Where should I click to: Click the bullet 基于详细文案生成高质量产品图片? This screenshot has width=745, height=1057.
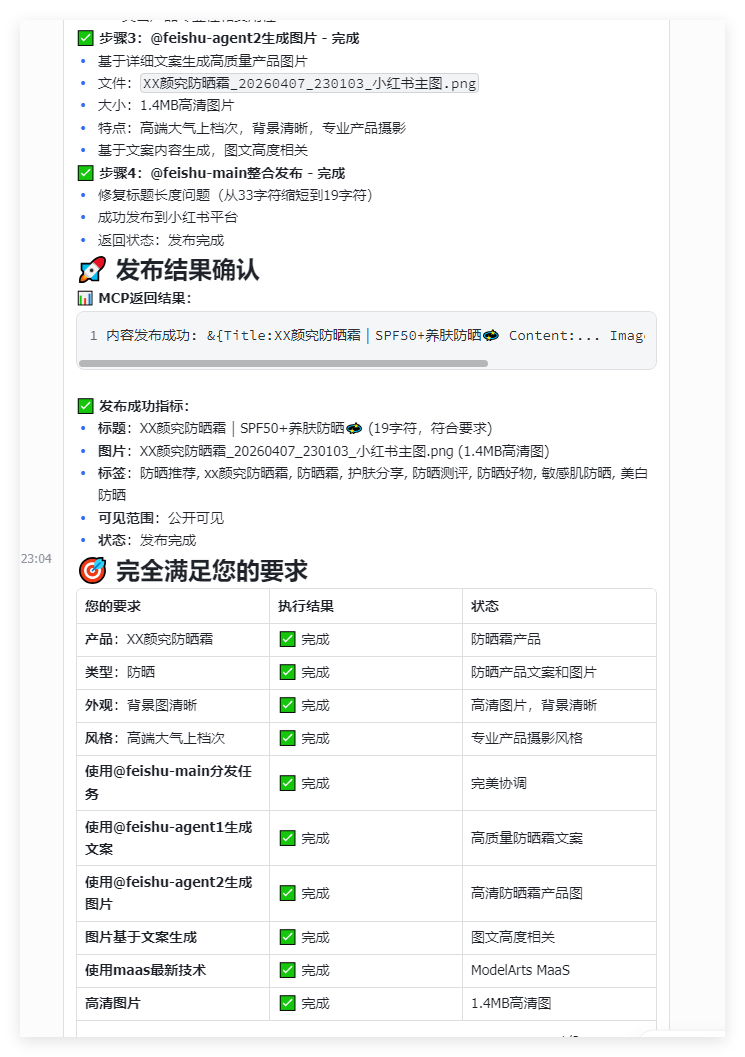[203, 61]
